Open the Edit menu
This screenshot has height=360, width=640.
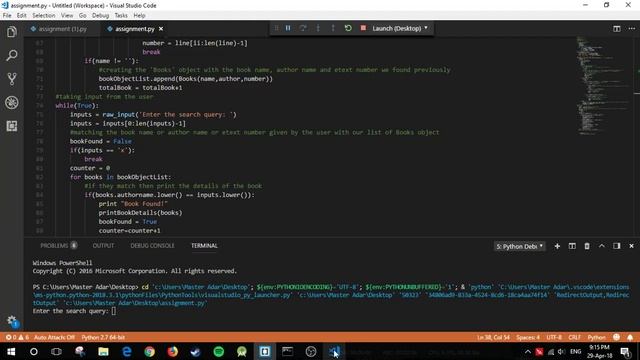(22, 16)
